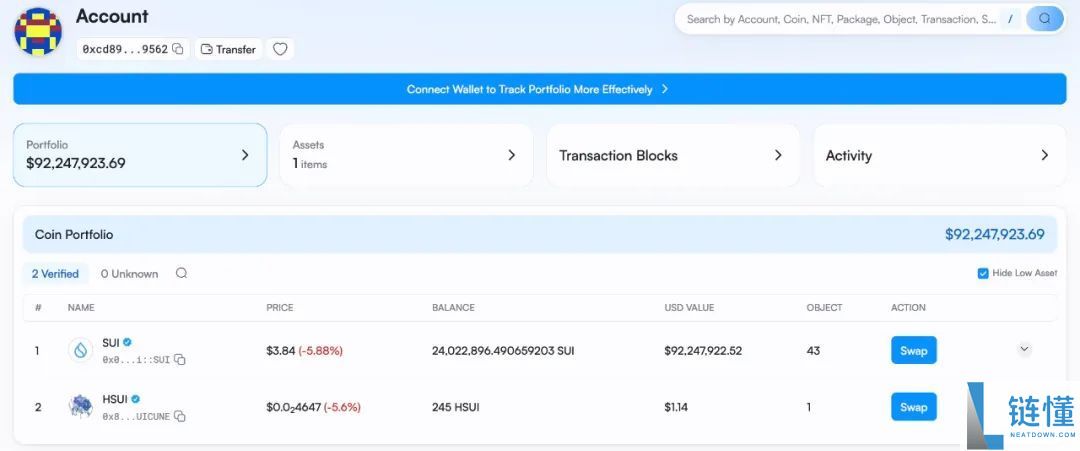Uncheck the Hide Low Asset checkbox
This screenshot has height=451, width=1080.
click(983, 273)
